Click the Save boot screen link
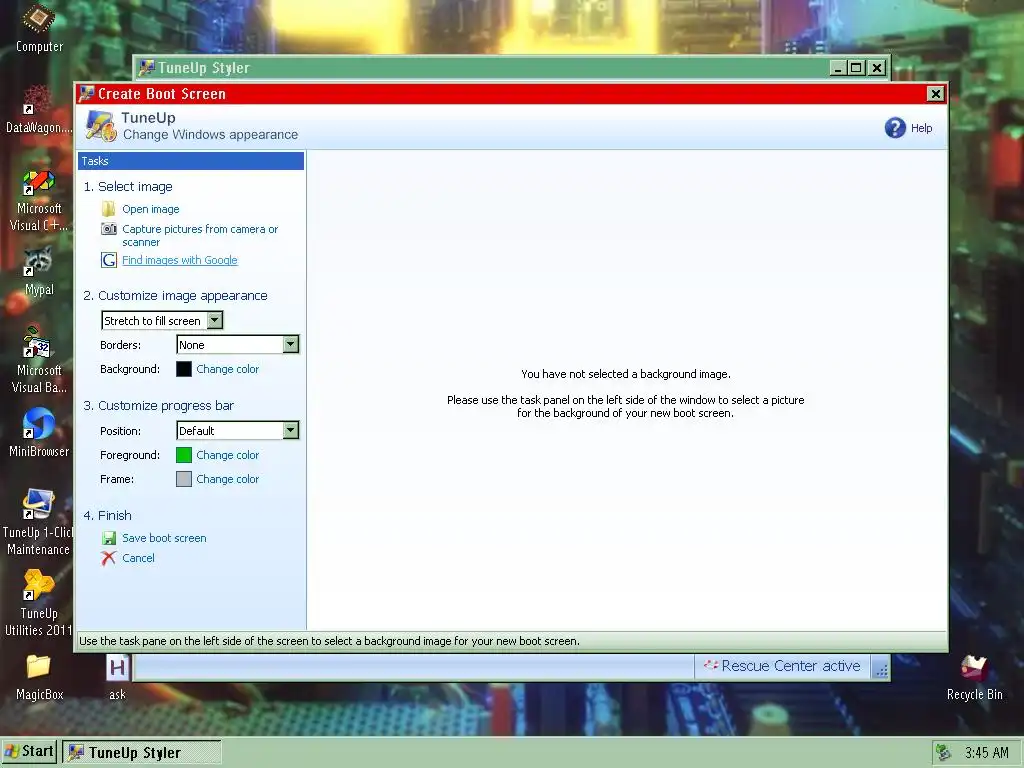Image resolution: width=1024 pixels, height=768 pixels. (x=164, y=538)
